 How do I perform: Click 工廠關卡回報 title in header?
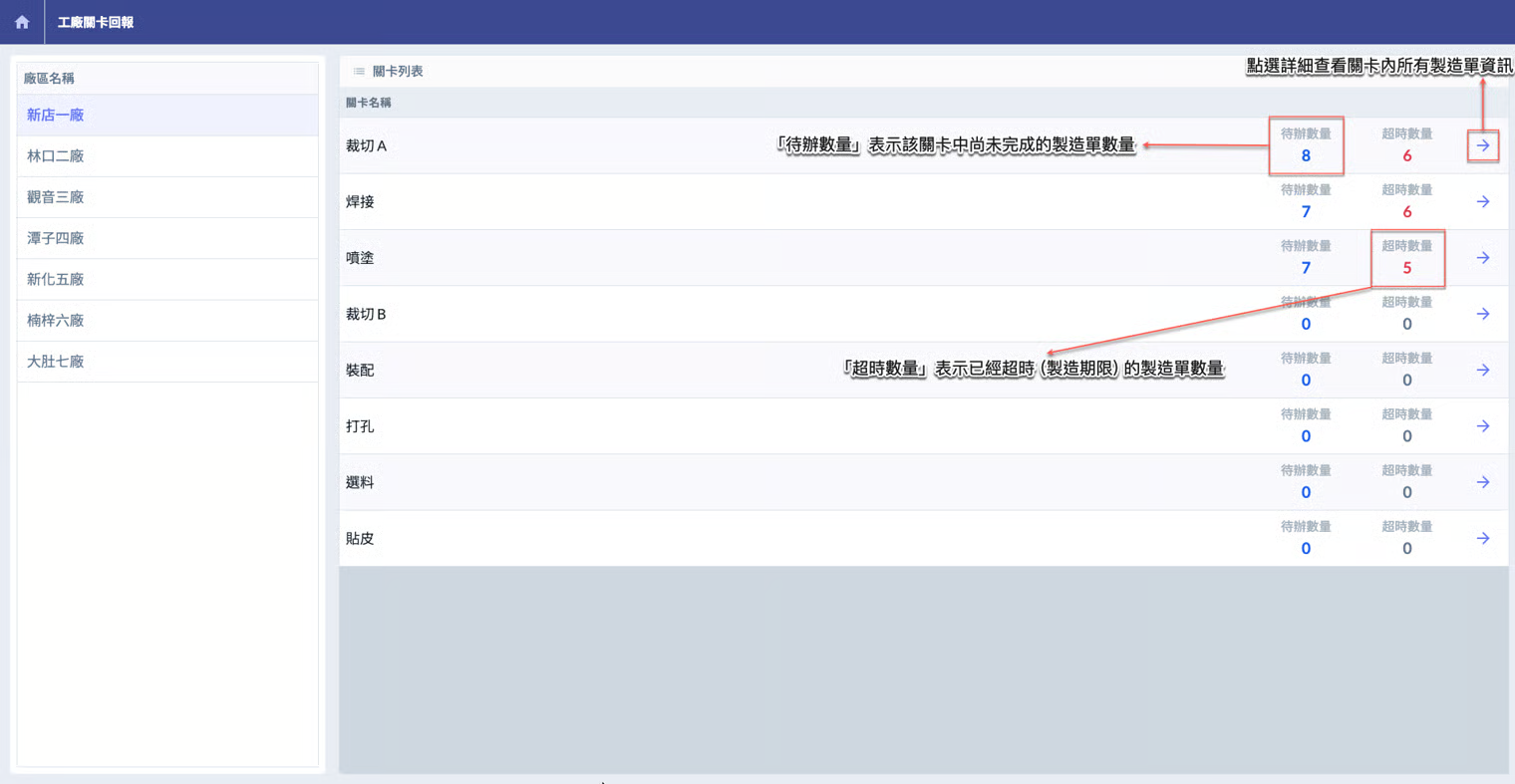(x=96, y=22)
